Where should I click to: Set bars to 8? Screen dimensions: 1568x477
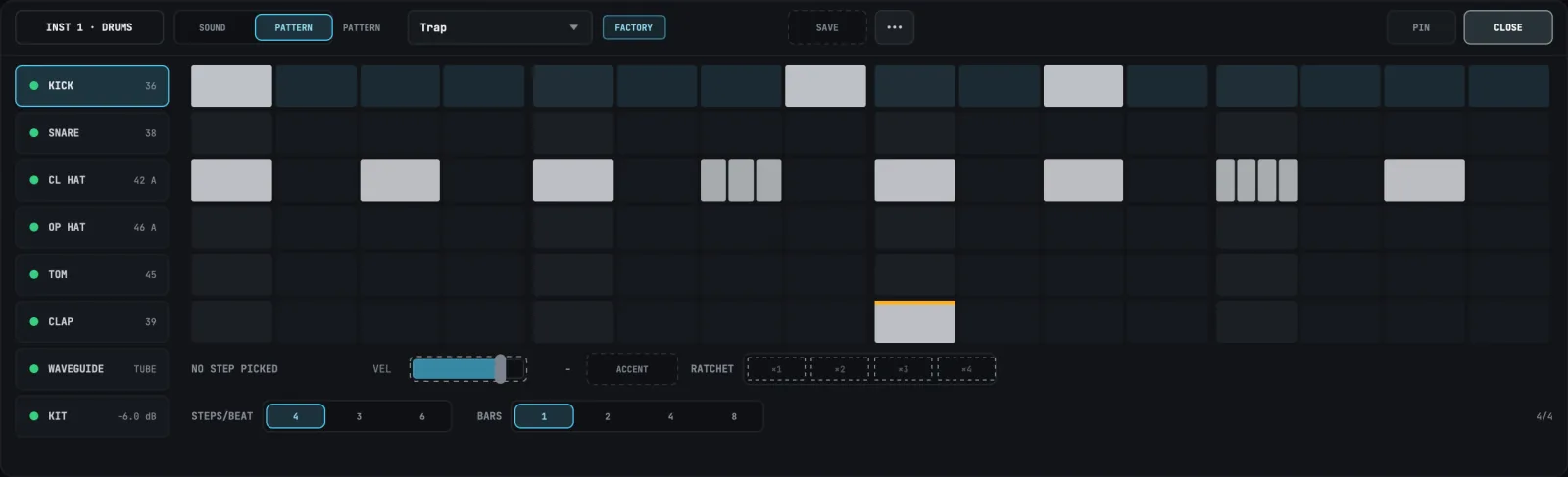pos(734,416)
